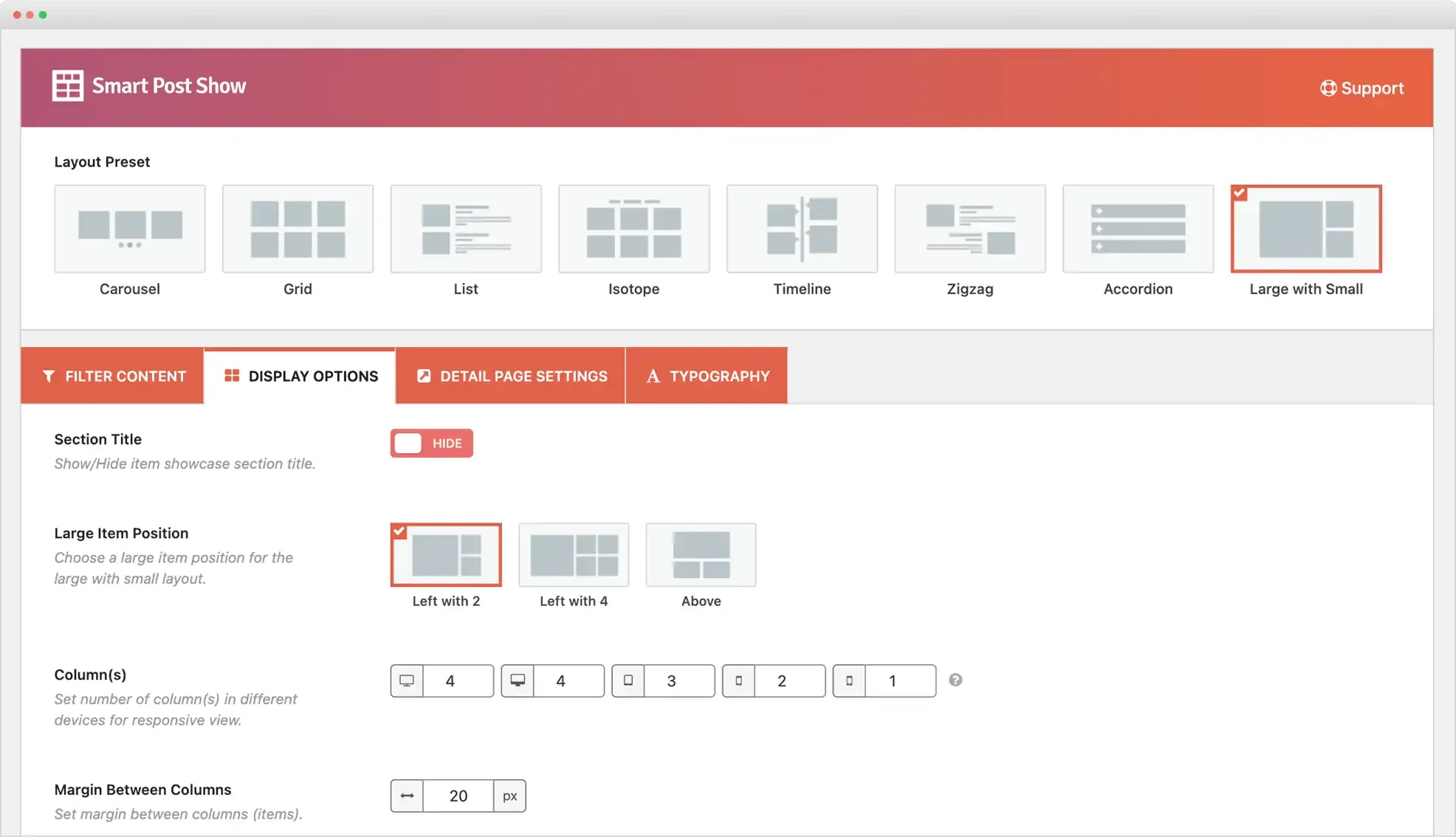Image resolution: width=1456 pixels, height=837 pixels.
Task: Choose the Grid layout preset icon
Action: (298, 228)
